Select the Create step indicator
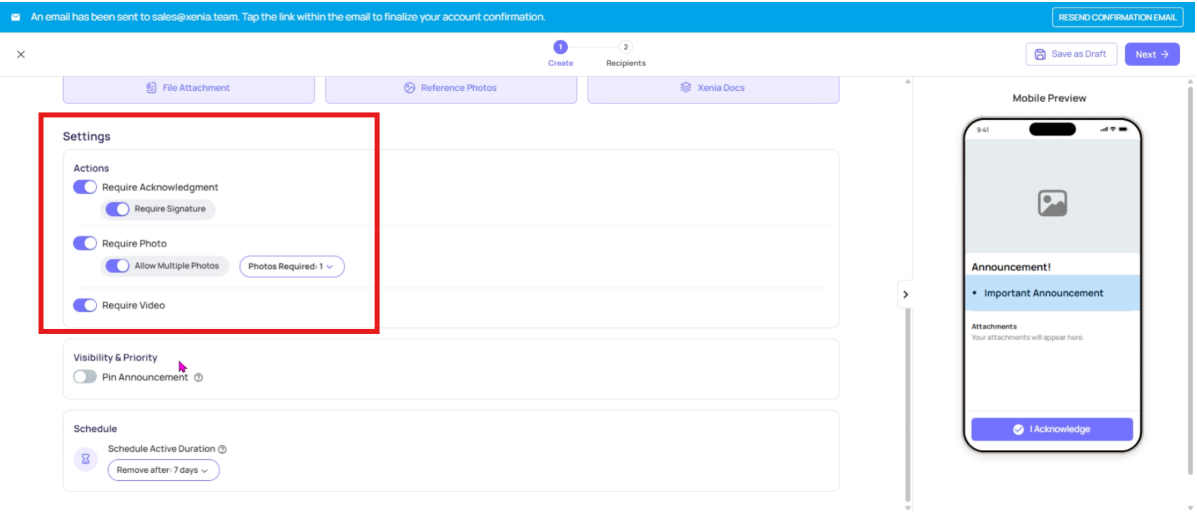Viewport: 1197px width, 520px height. point(560,48)
